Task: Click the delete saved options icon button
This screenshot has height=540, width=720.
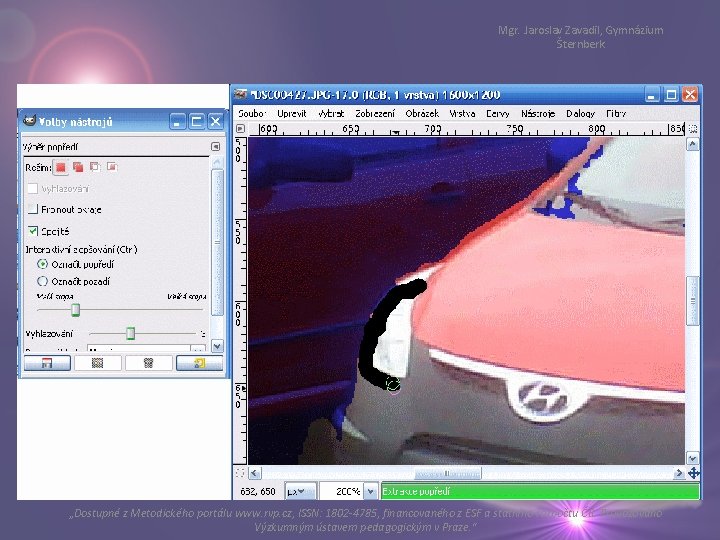Action: click(148, 363)
